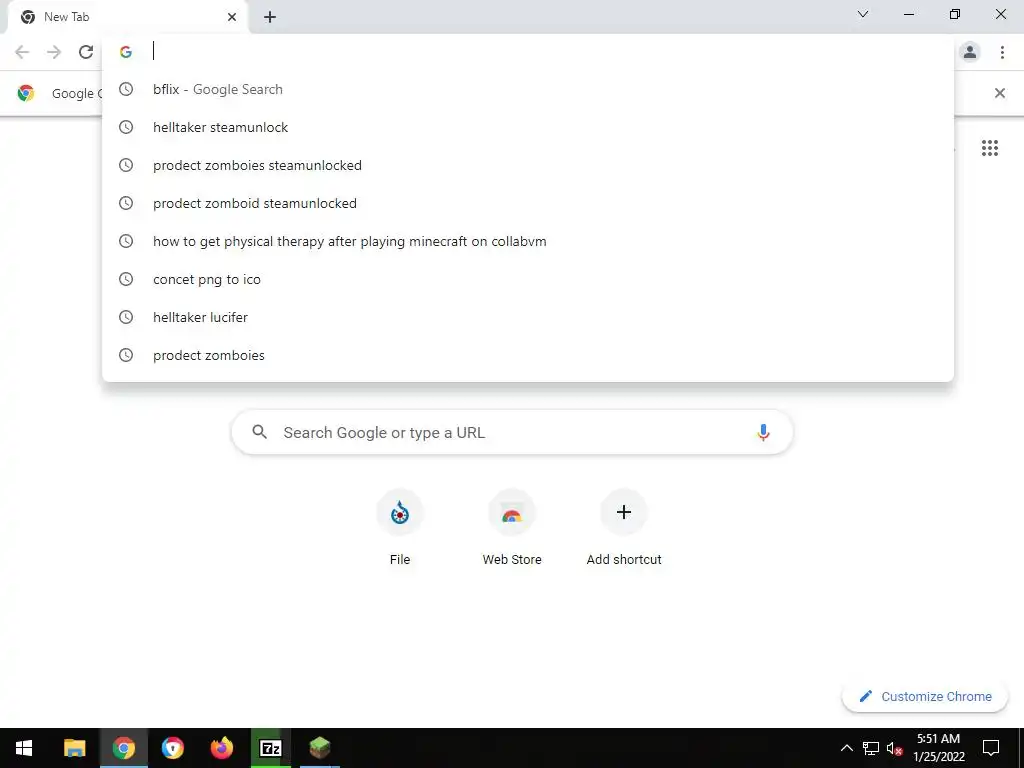Go back using the back arrow
The width and height of the screenshot is (1024, 768).
22,52
